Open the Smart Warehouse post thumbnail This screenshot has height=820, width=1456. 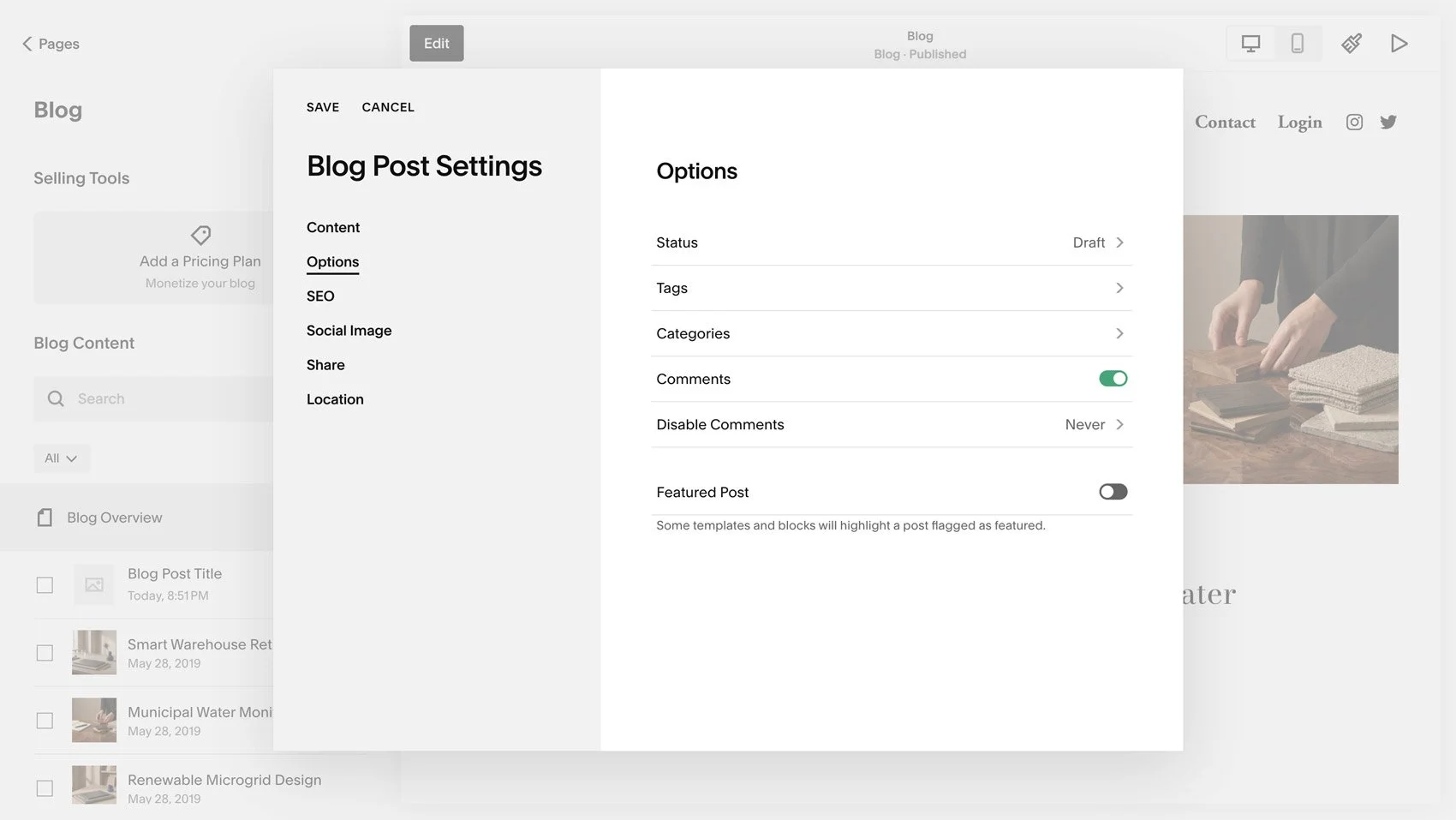94,653
